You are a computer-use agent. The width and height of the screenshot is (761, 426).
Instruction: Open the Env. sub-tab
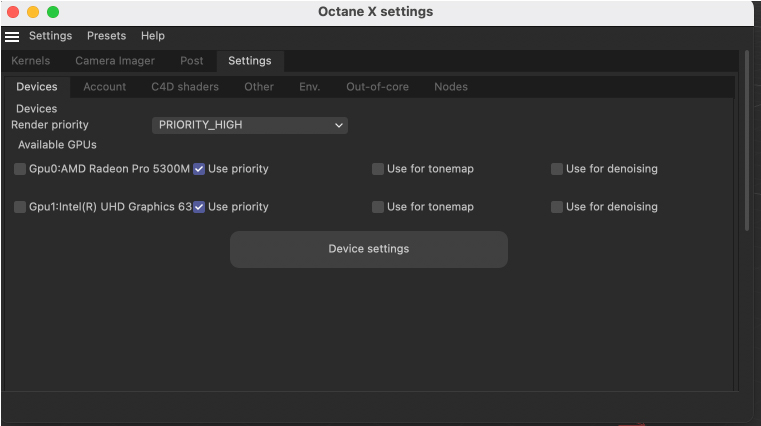coord(310,87)
